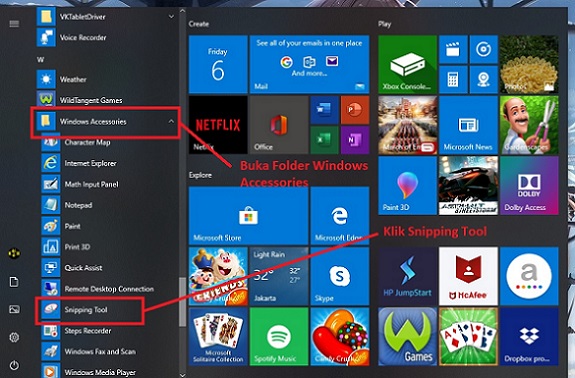575x378 pixels.
Task: Expand the Start menu hamburger button
Action: pos(14,24)
